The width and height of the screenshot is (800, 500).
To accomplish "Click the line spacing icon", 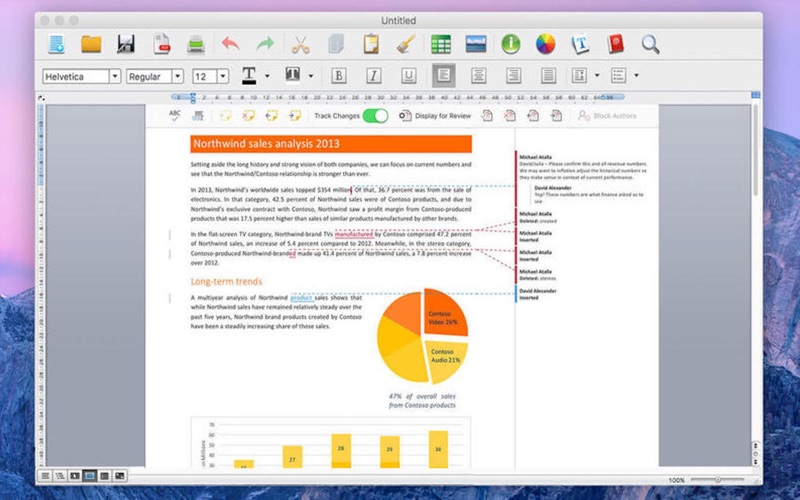I will click(x=580, y=76).
